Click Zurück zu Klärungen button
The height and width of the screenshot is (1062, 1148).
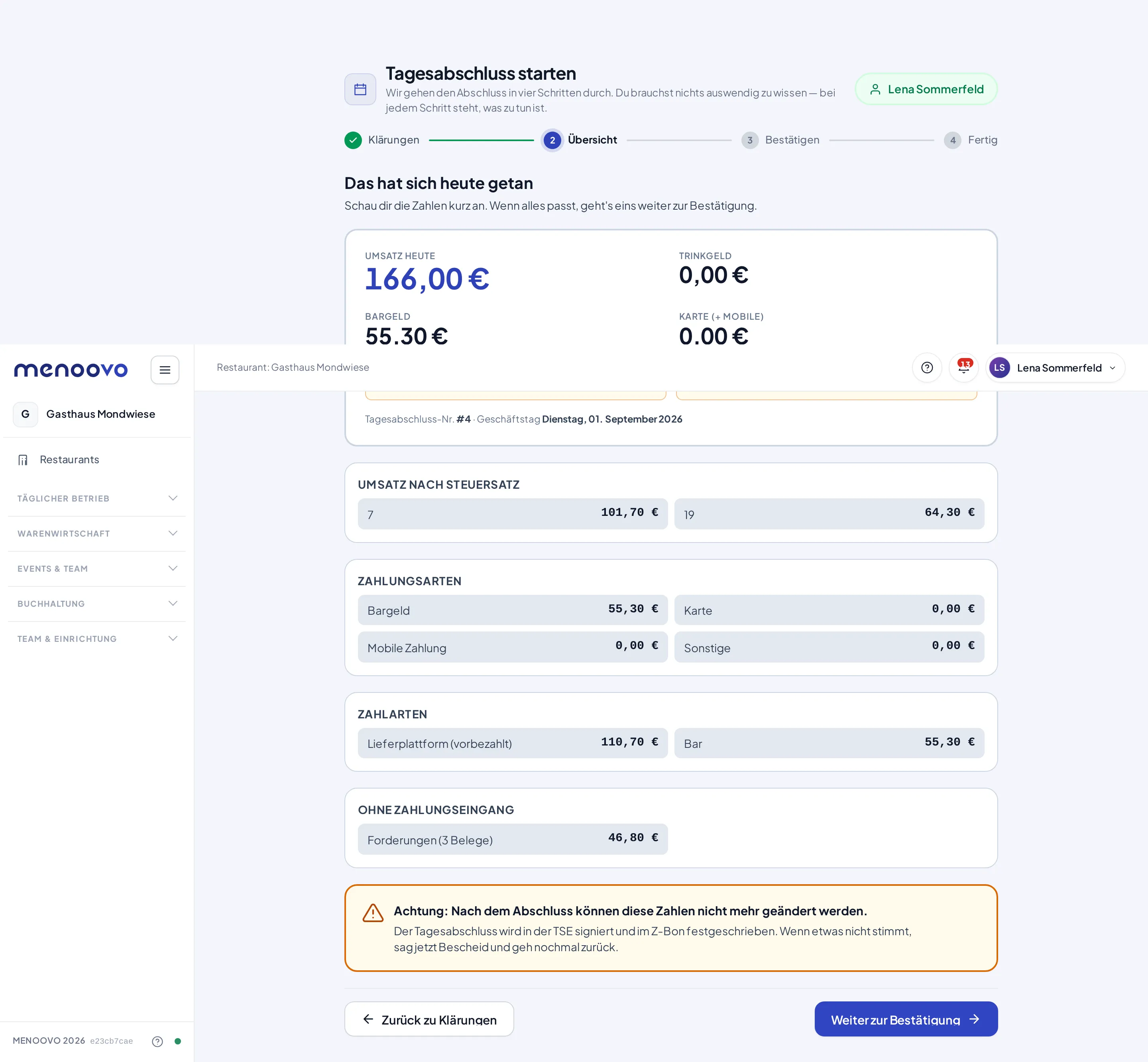[429, 1019]
